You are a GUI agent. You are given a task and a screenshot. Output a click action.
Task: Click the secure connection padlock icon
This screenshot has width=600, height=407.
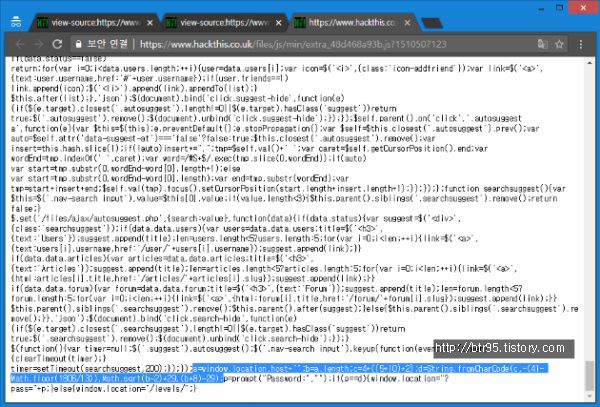(78, 44)
